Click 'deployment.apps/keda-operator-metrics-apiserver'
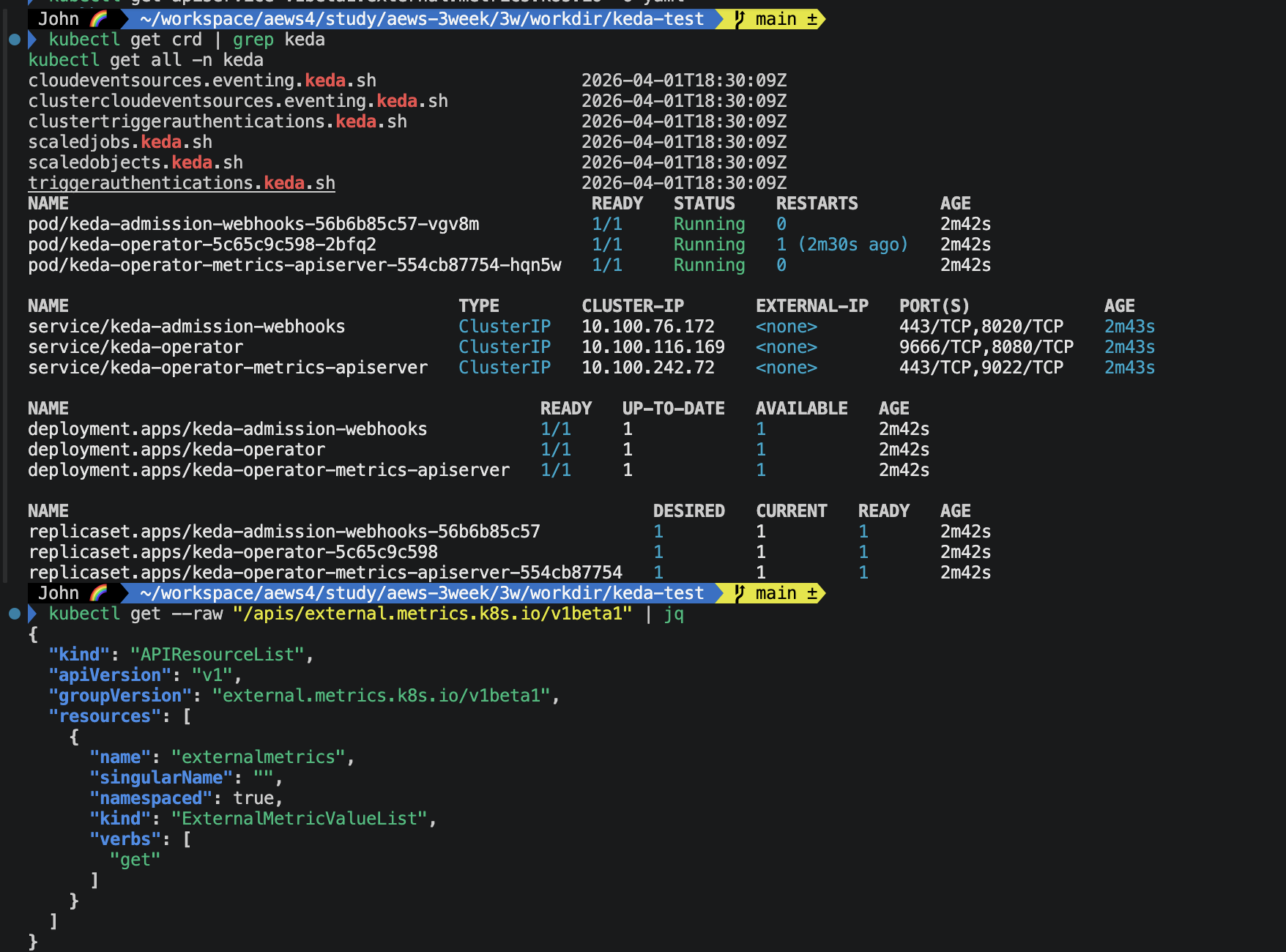This screenshot has height=952, width=1286. click(269, 470)
